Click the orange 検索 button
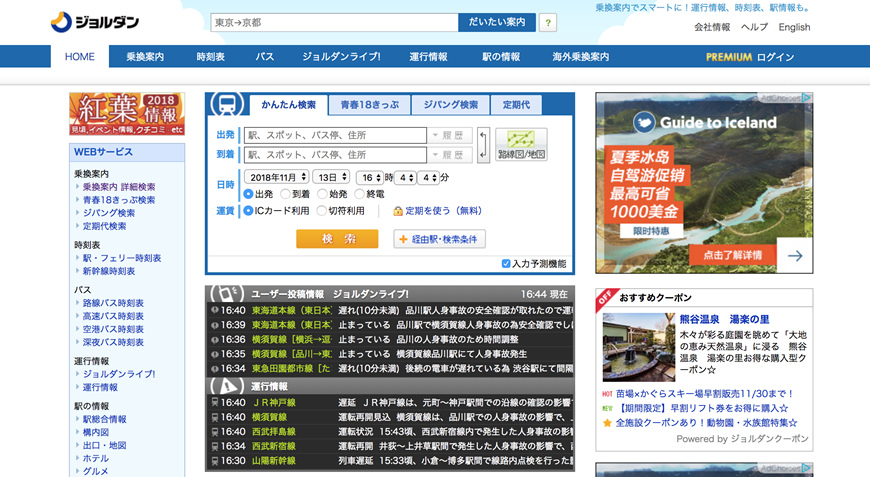Screen dimensions: 870x477 click(x=337, y=239)
